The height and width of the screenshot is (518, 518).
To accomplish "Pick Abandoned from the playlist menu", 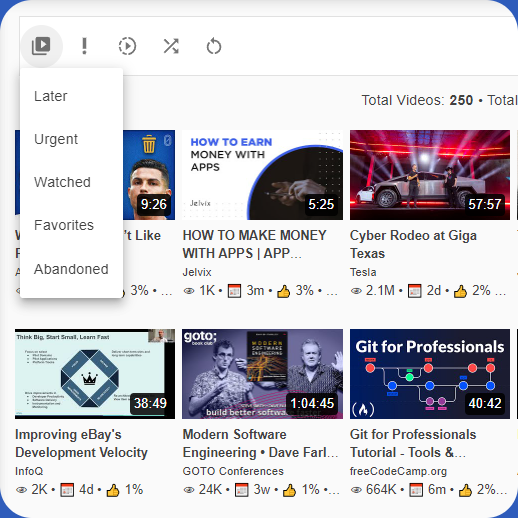I will [x=71, y=269].
